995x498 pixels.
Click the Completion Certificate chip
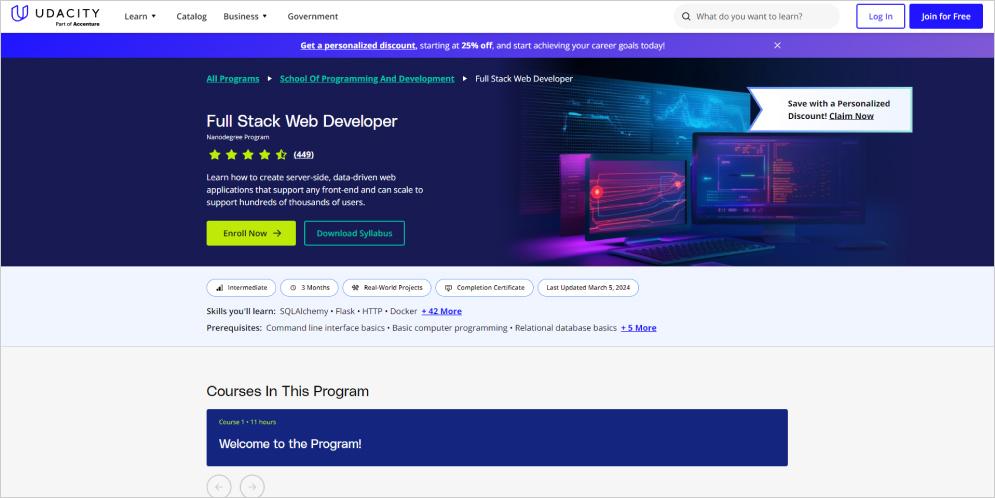[x=484, y=287]
